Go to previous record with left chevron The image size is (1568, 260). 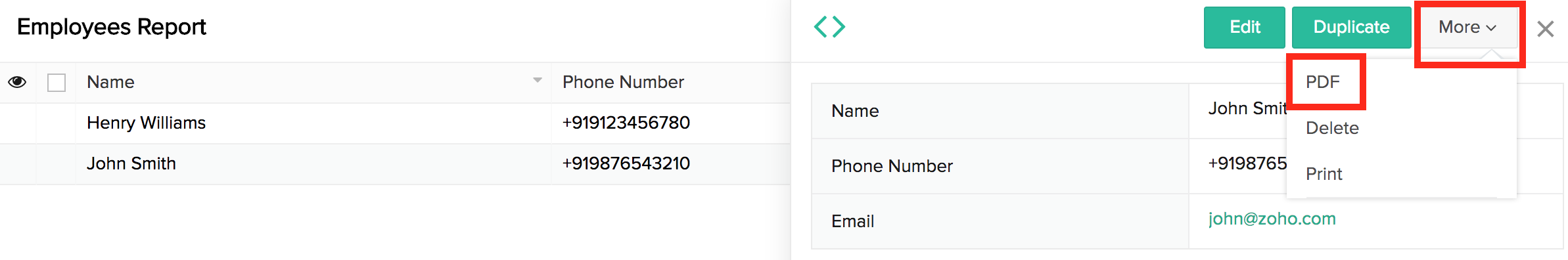coord(821,27)
